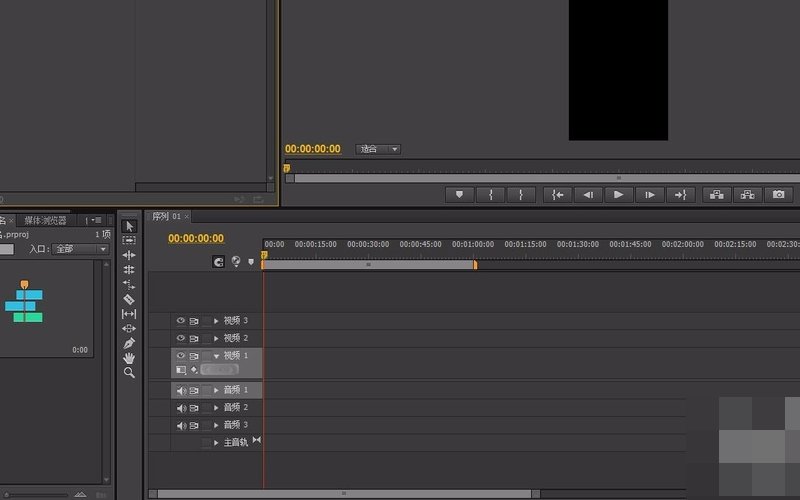Select the Selection arrow tool

(x=129, y=226)
